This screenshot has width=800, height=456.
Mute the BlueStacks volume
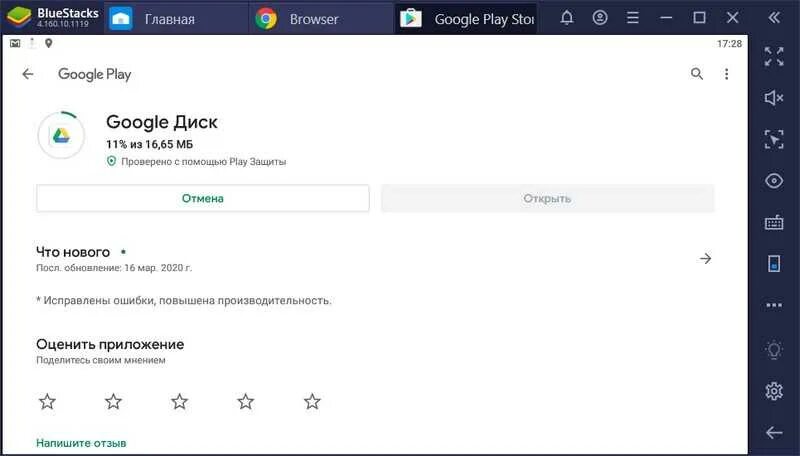(x=774, y=97)
